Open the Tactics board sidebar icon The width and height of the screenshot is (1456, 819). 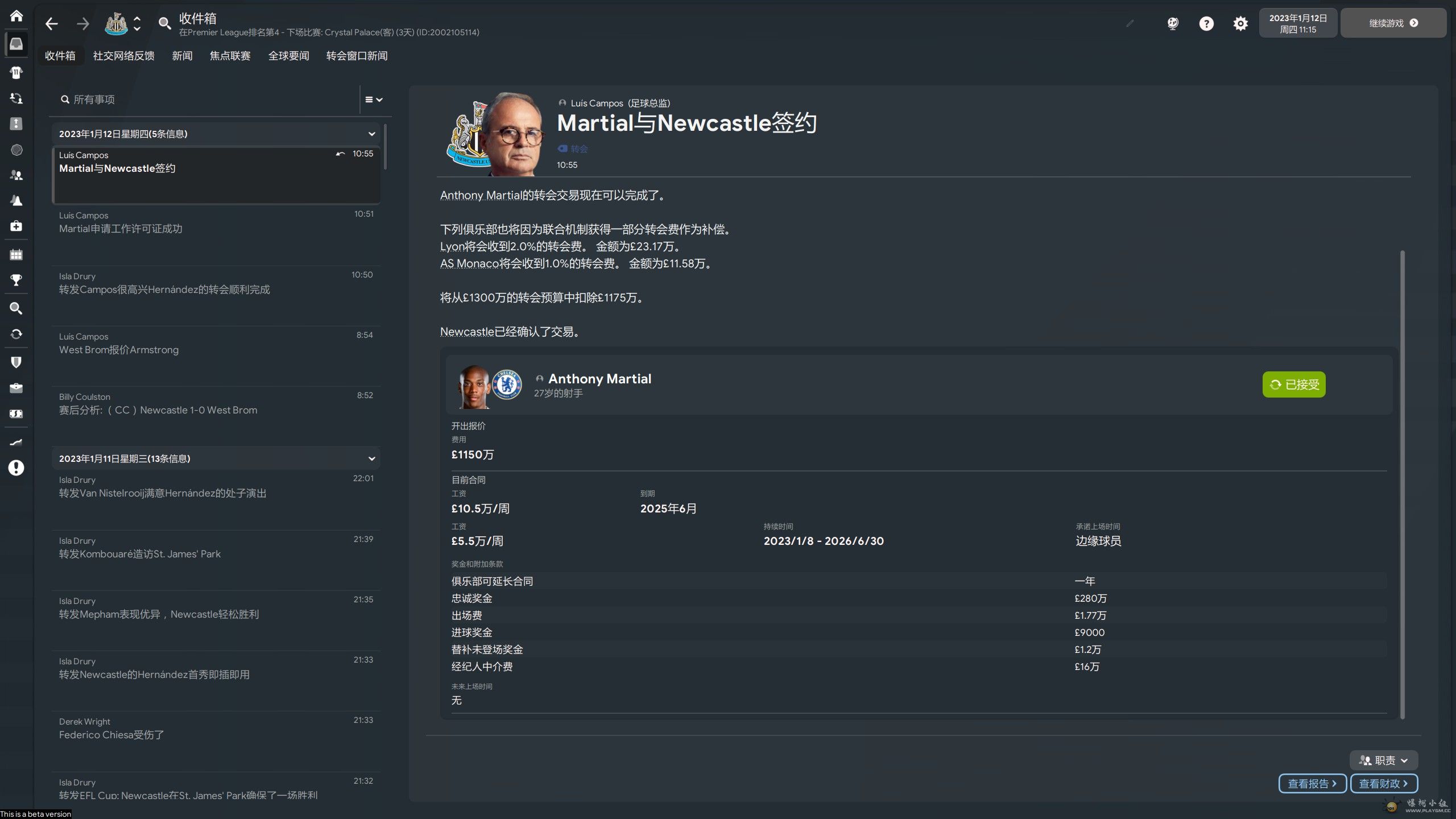tap(16, 123)
